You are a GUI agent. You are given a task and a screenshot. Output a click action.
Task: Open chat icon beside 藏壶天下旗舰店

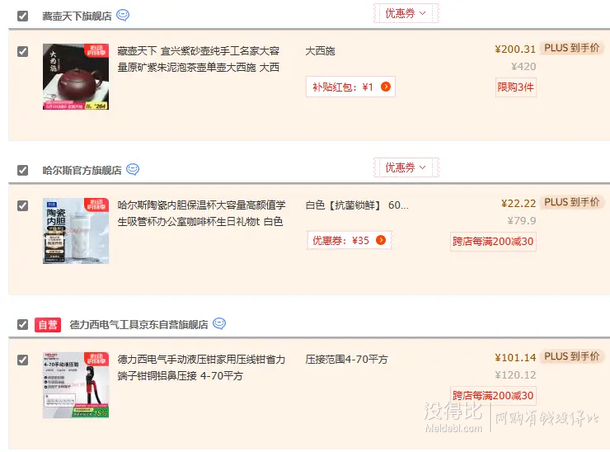[x=123, y=15]
